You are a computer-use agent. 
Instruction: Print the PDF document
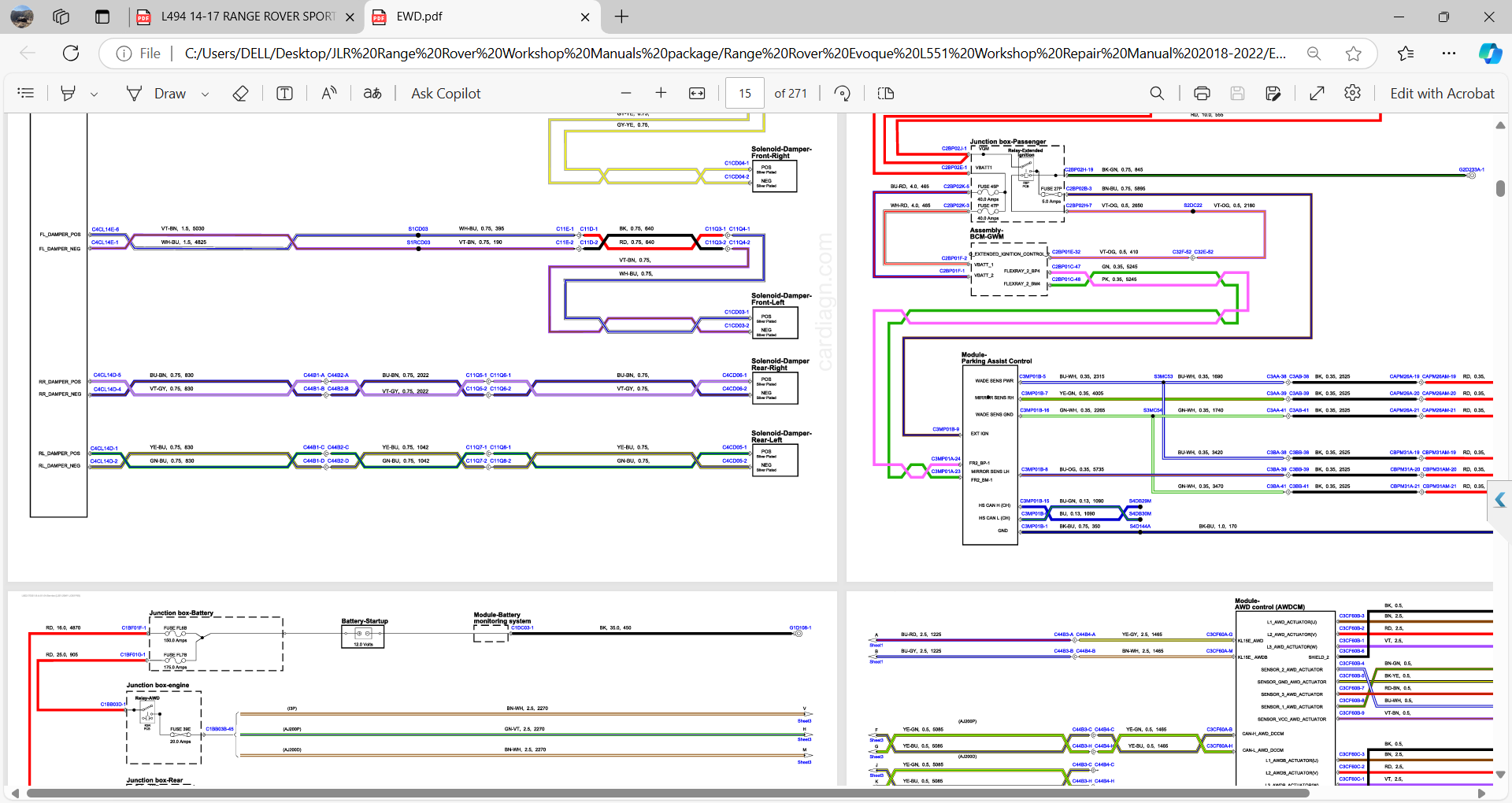(x=1201, y=93)
